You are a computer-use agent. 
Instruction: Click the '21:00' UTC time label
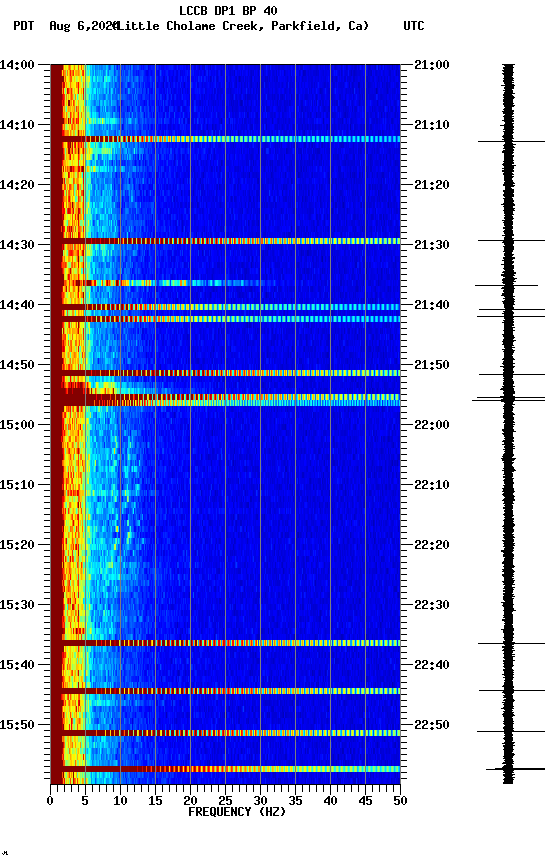[x=432, y=65]
